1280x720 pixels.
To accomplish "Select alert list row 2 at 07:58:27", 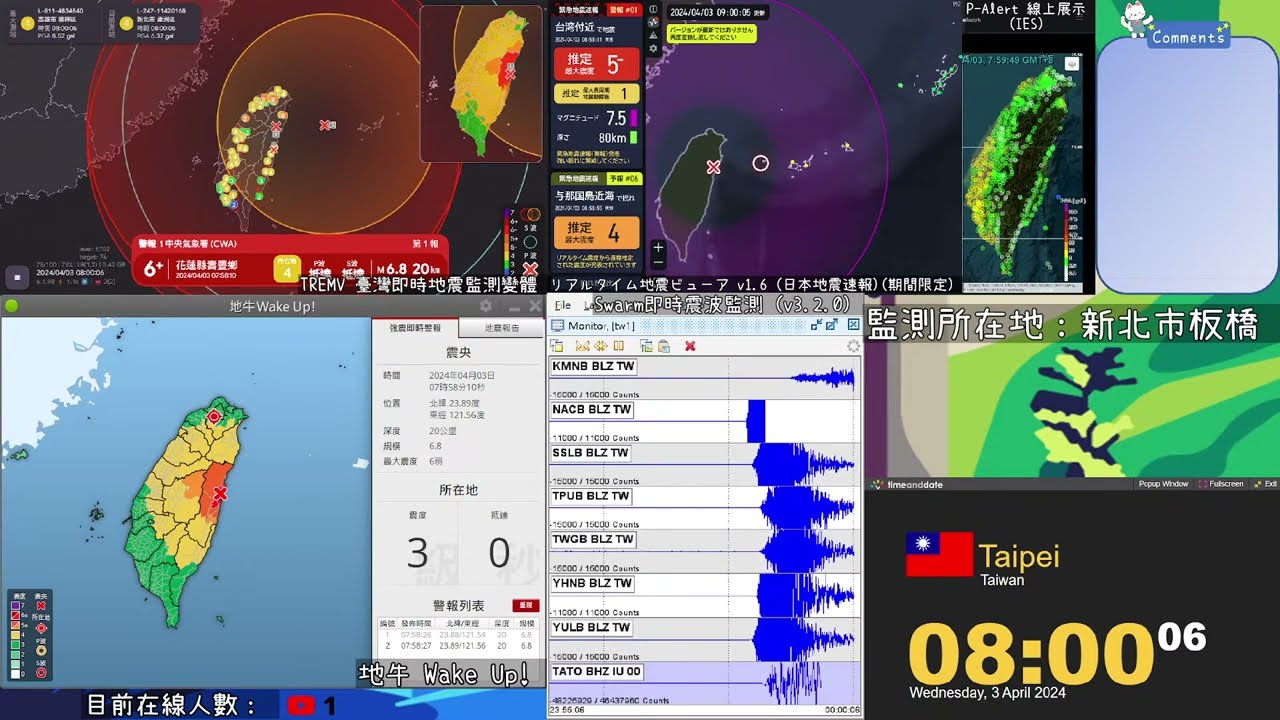I will pos(460,646).
